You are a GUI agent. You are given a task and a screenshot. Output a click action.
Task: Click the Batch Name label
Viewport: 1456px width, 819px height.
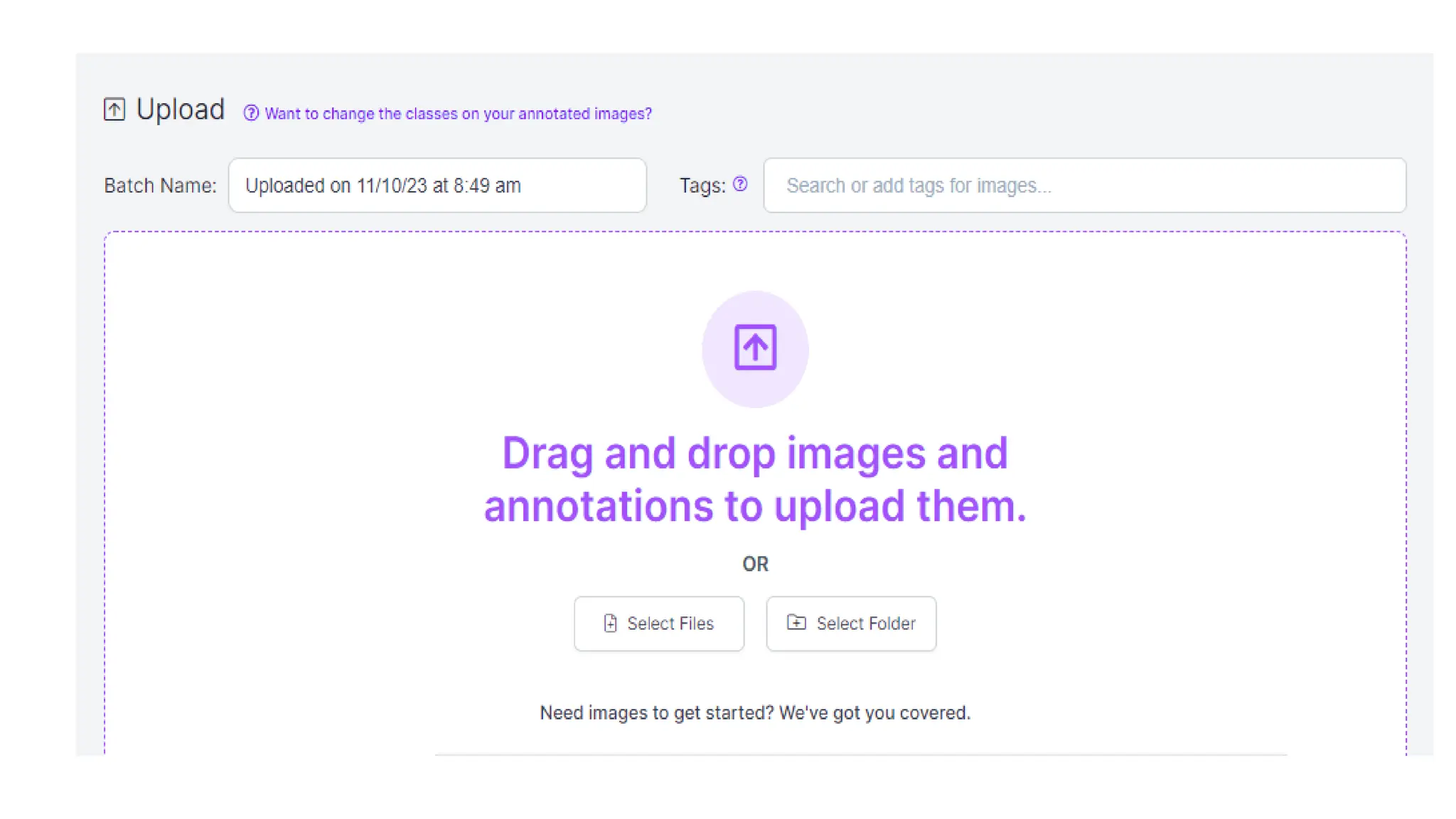tap(160, 186)
